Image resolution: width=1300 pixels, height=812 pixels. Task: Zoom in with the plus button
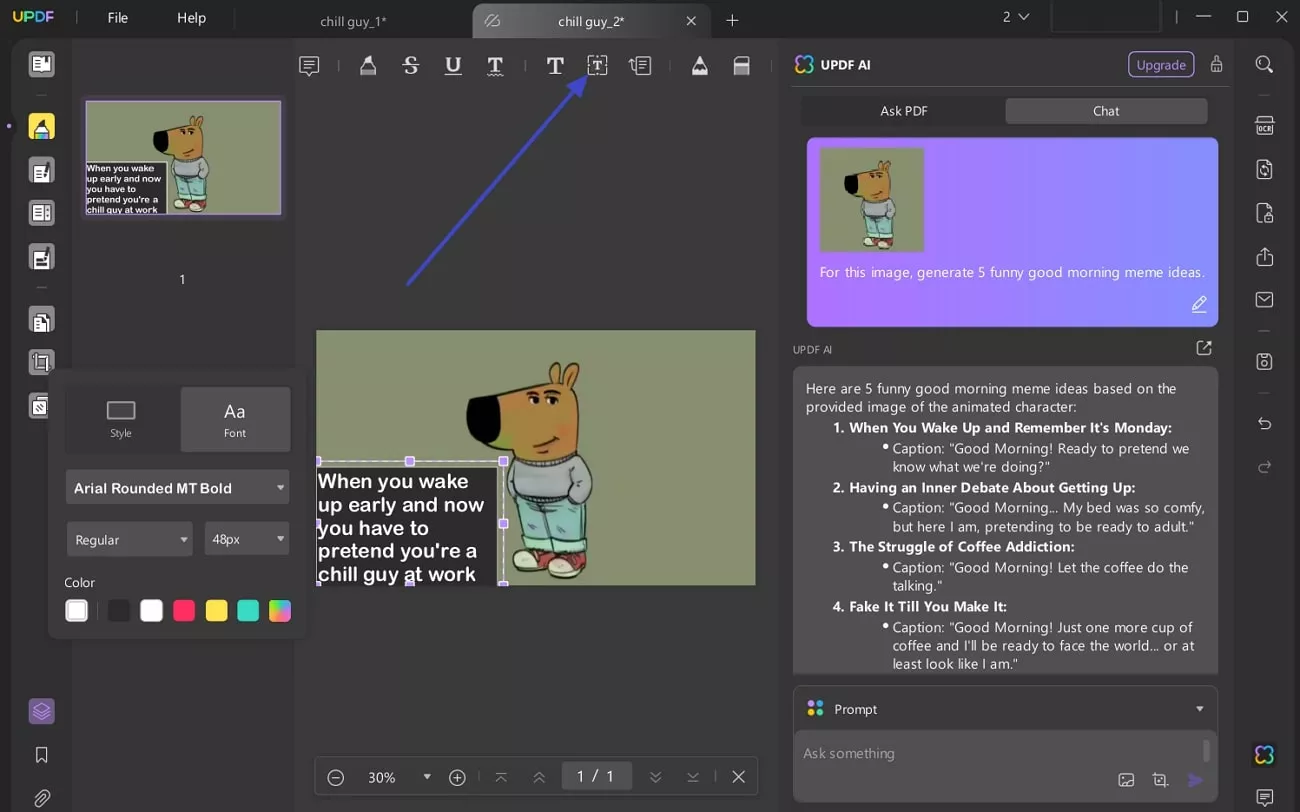click(457, 777)
